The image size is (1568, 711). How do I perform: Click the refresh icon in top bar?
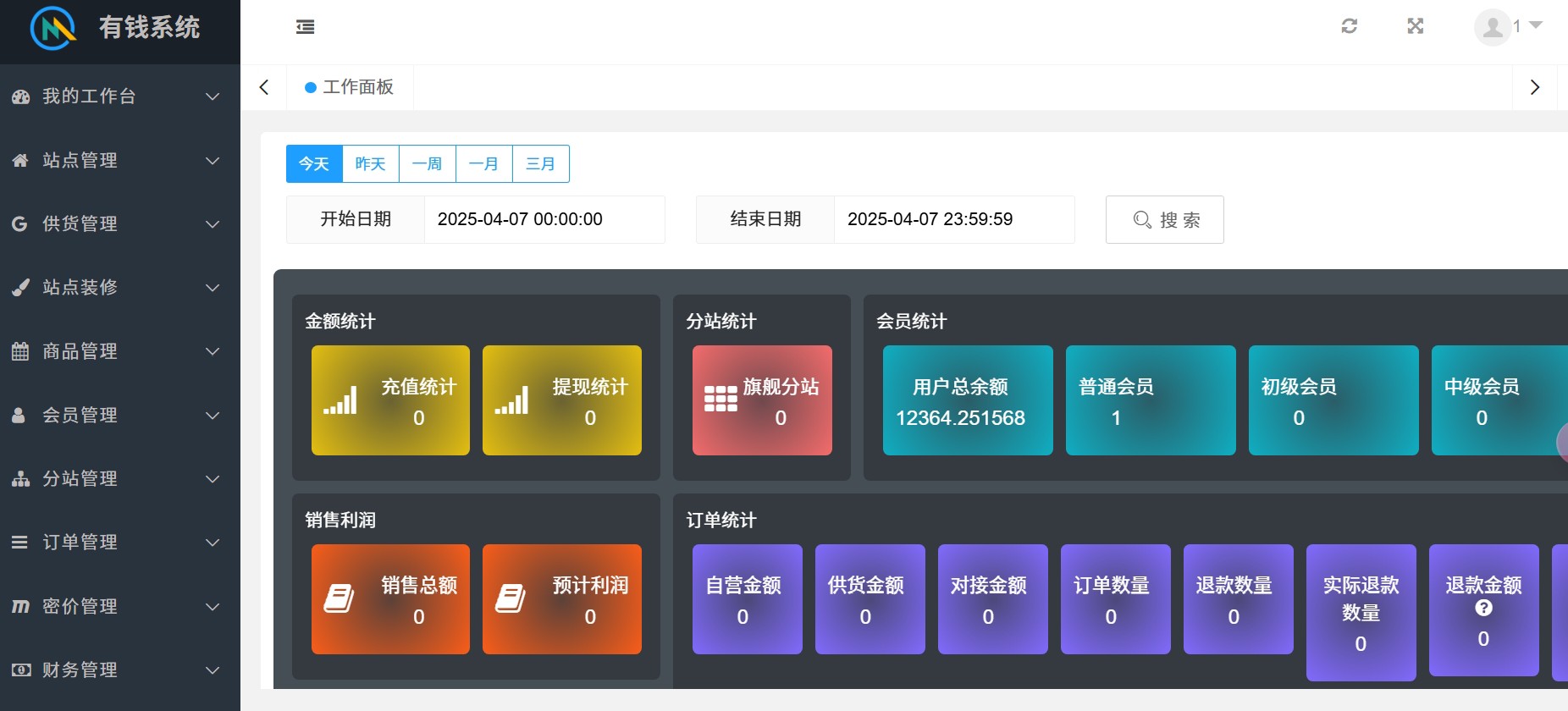1350,26
